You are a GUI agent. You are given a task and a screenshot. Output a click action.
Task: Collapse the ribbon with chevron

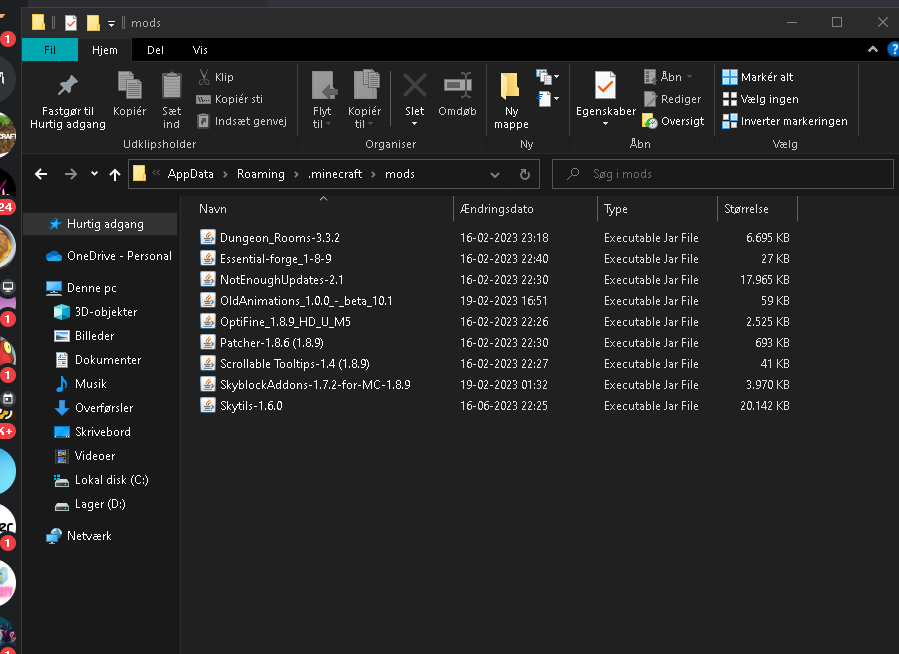(x=873, y=50)
